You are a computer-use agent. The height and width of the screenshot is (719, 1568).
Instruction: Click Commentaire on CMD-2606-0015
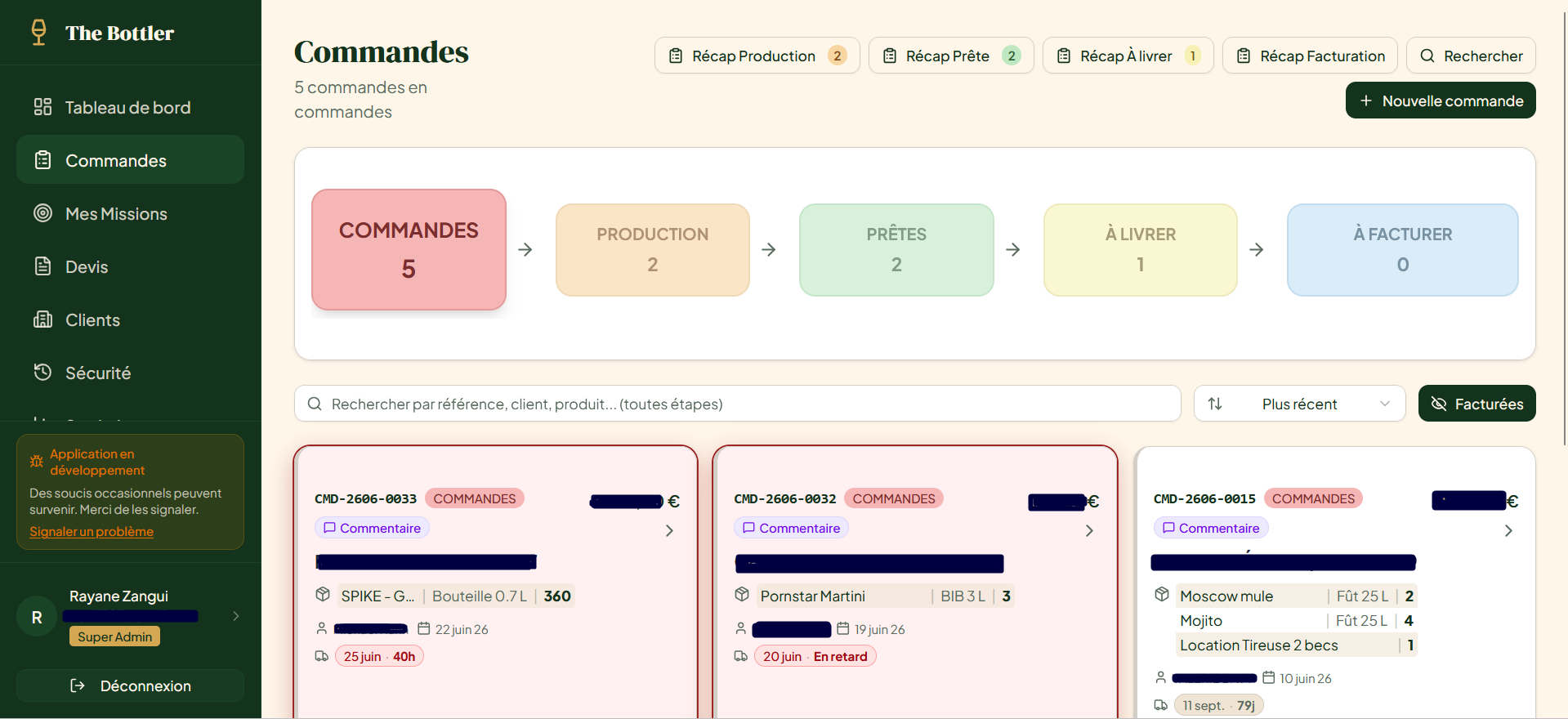(x=1211, y=528)
